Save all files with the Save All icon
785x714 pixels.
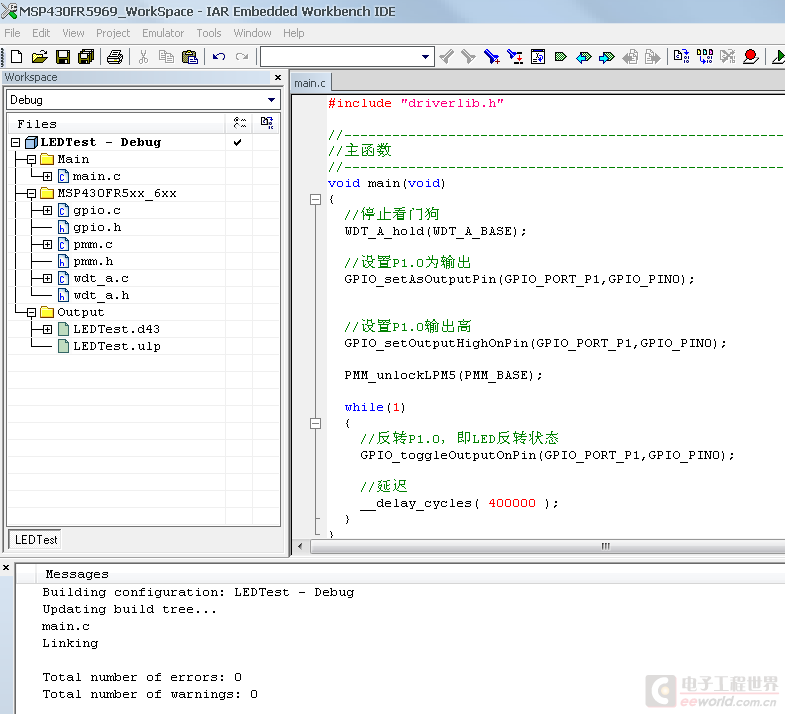tap(86, 57)
